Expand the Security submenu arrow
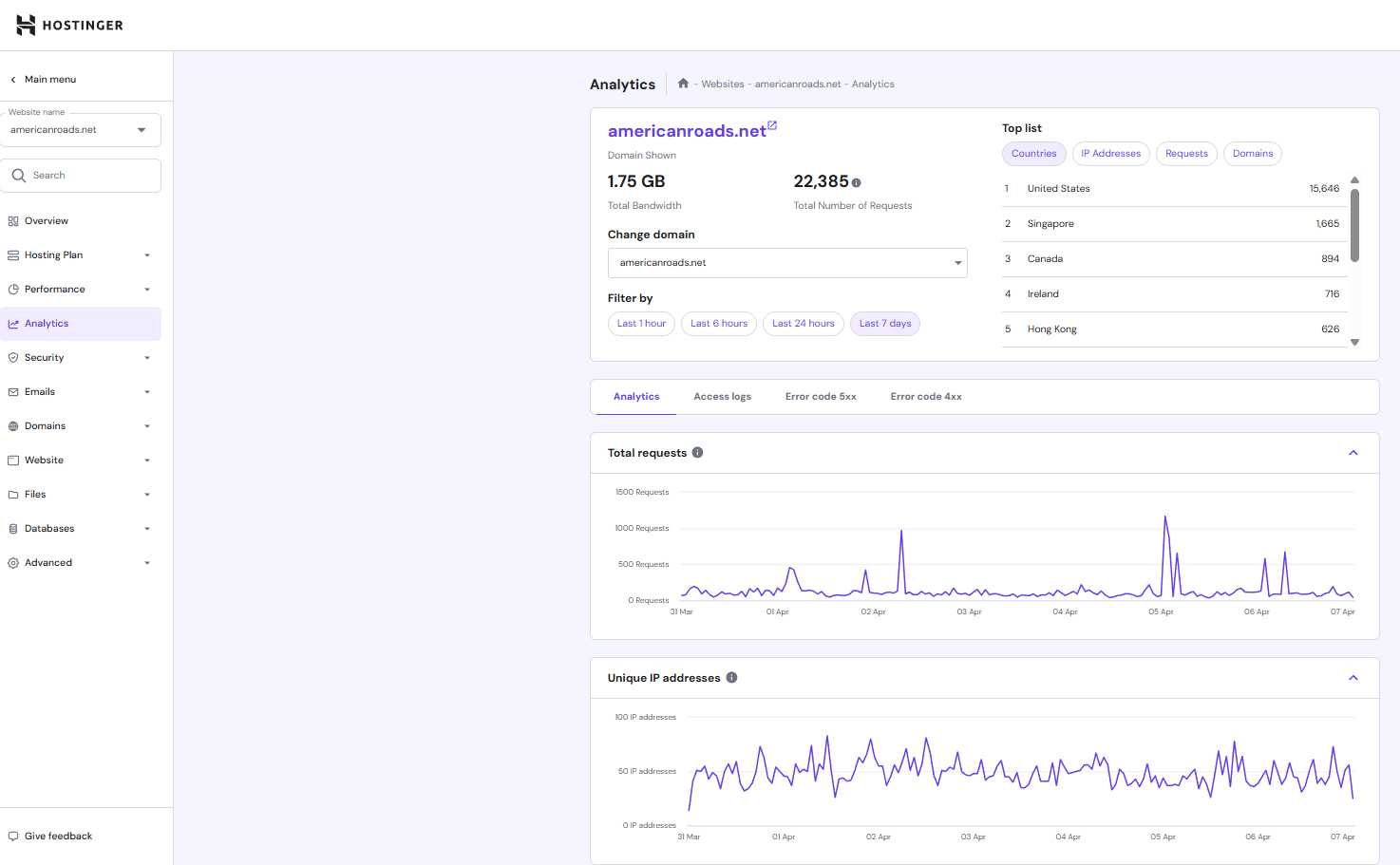This screenshot has width=1400, height=865. pos(147,358)
